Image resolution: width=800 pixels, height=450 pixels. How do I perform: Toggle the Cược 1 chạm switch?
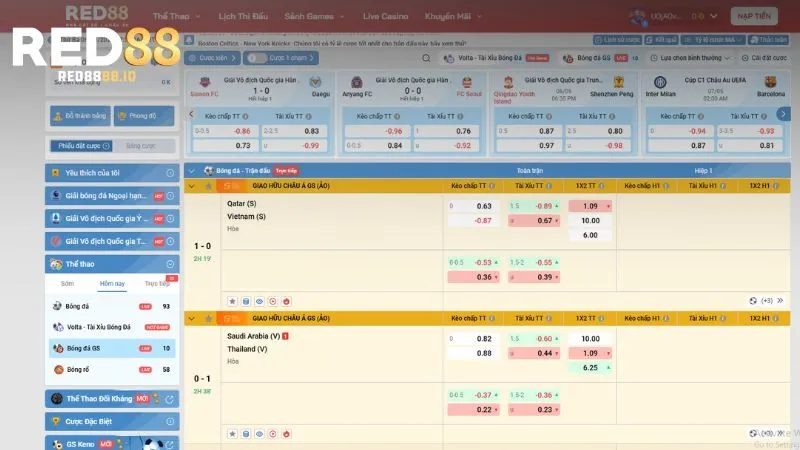tap(256, 58)
